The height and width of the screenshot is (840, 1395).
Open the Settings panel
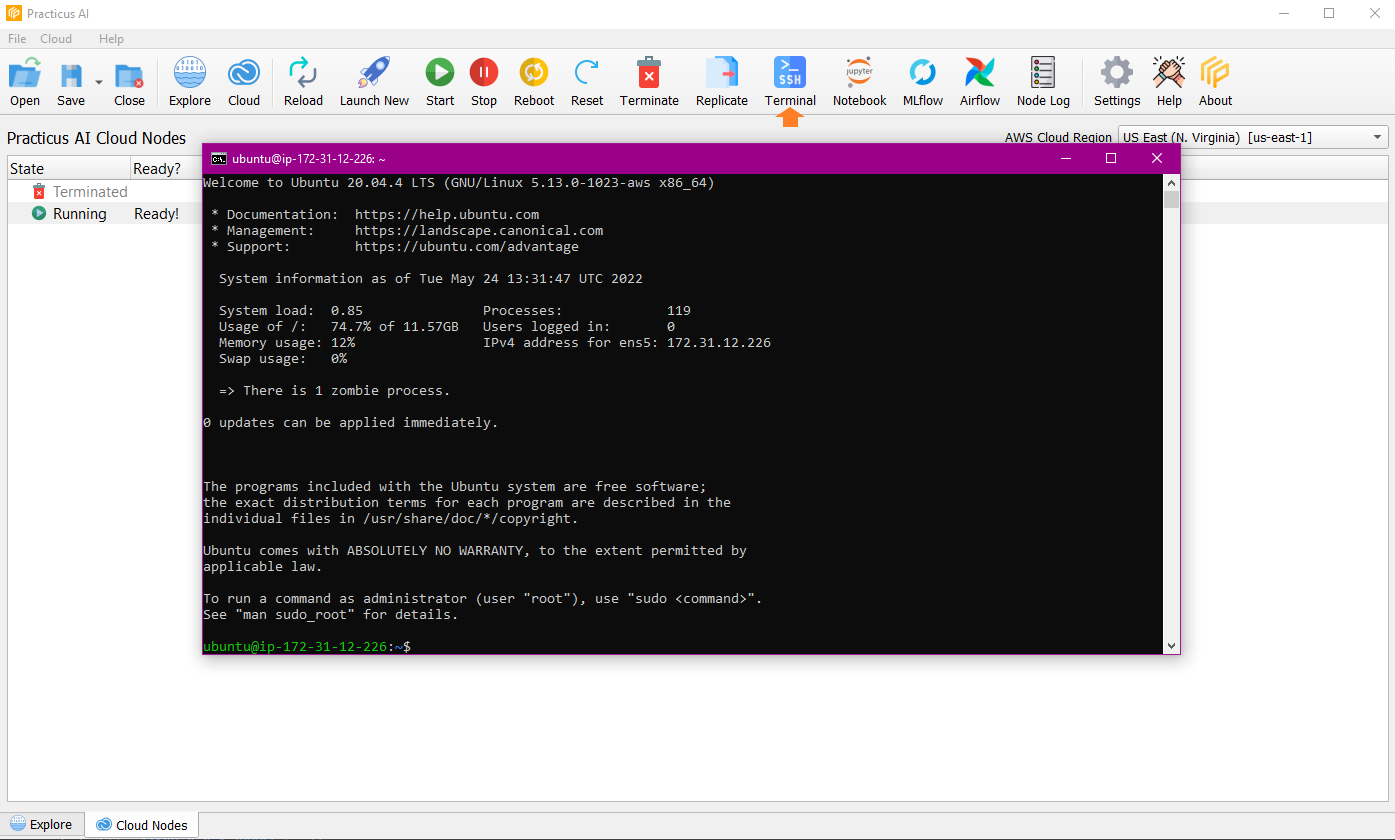1116,80
